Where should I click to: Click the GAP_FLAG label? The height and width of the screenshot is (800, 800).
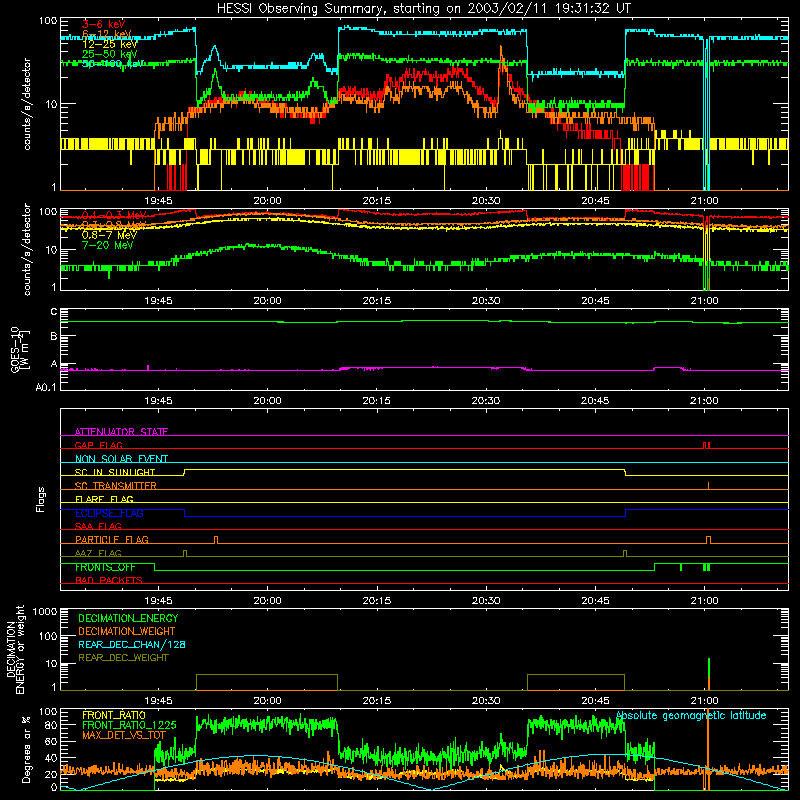pos(98,445)
